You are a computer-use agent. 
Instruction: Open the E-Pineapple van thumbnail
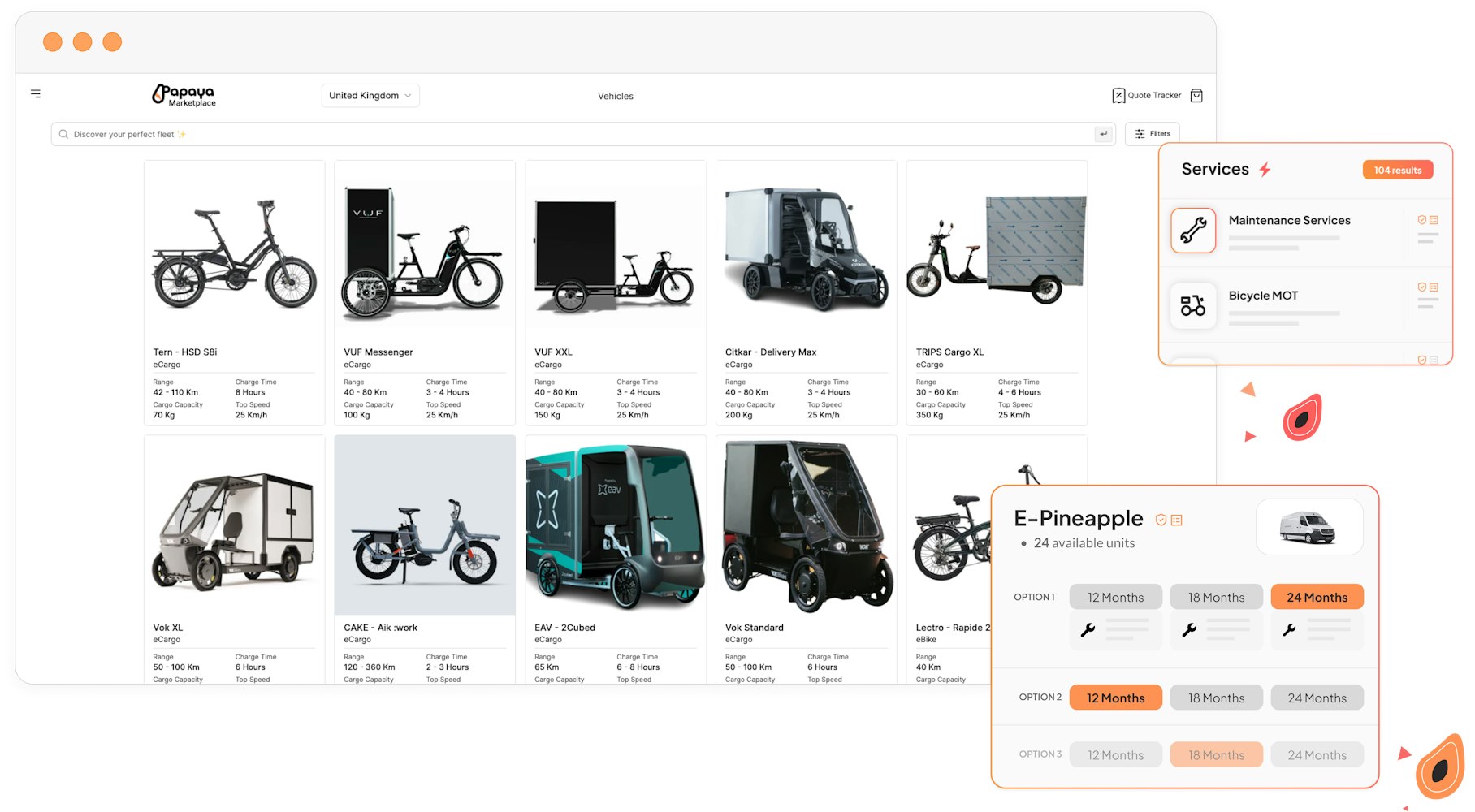pos(1309,527)
